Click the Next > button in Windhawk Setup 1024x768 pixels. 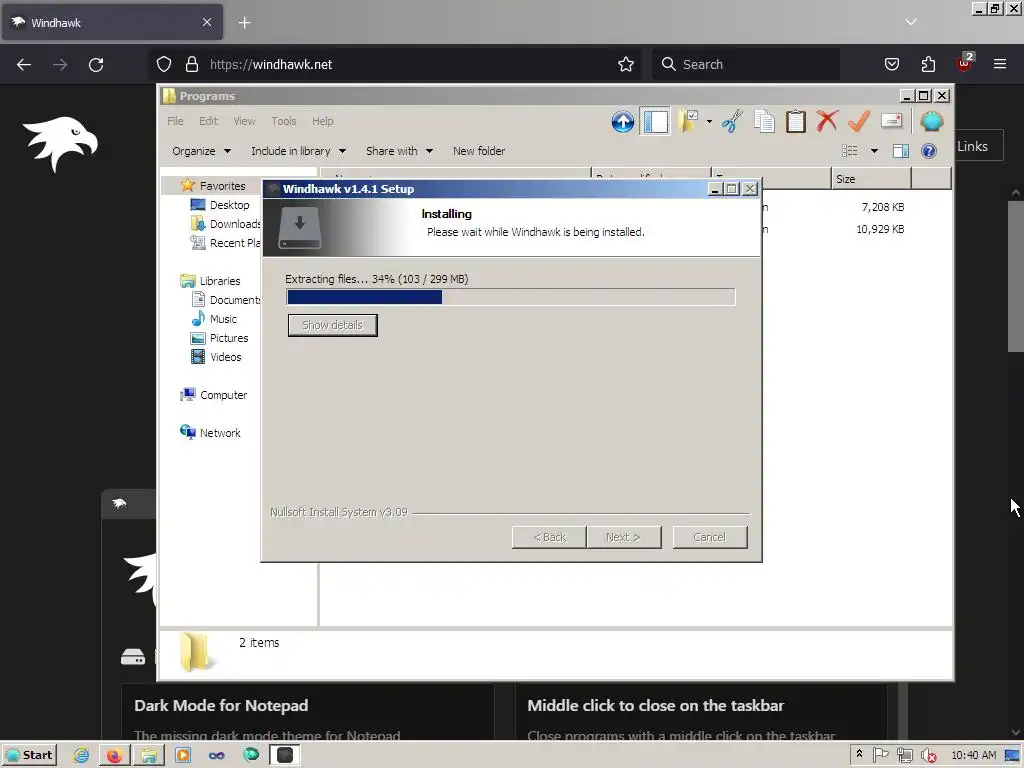[624, 537]
